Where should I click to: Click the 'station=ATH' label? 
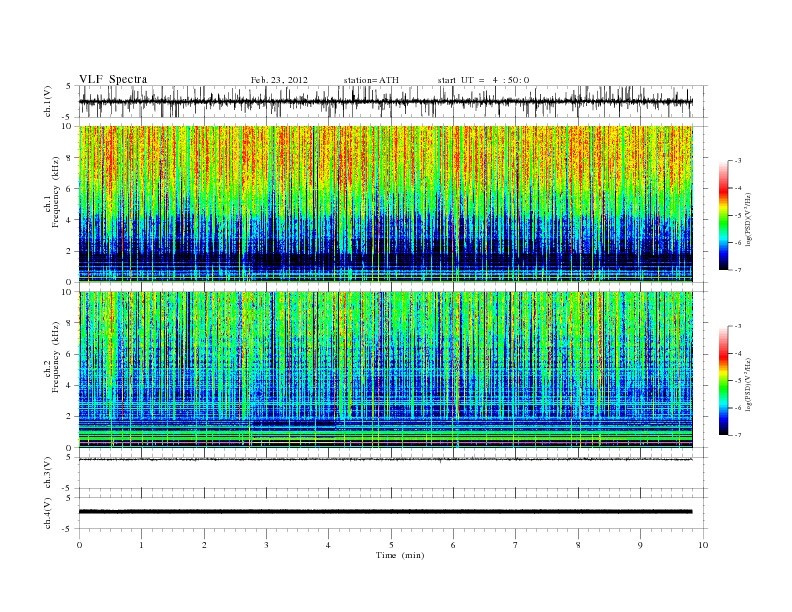371,80
